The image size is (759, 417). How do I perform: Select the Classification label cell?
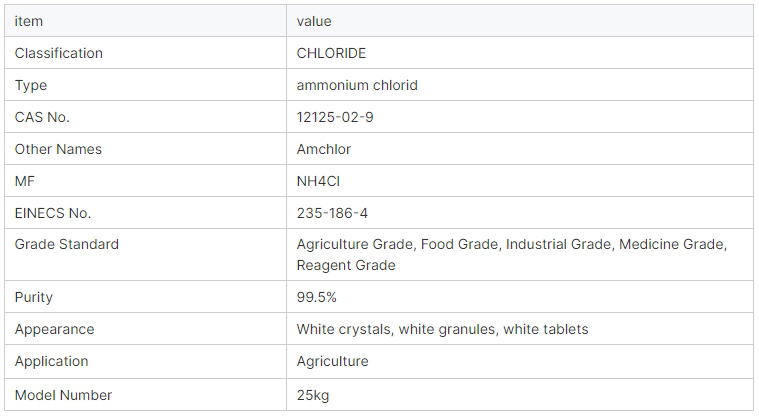pos(145,53)
